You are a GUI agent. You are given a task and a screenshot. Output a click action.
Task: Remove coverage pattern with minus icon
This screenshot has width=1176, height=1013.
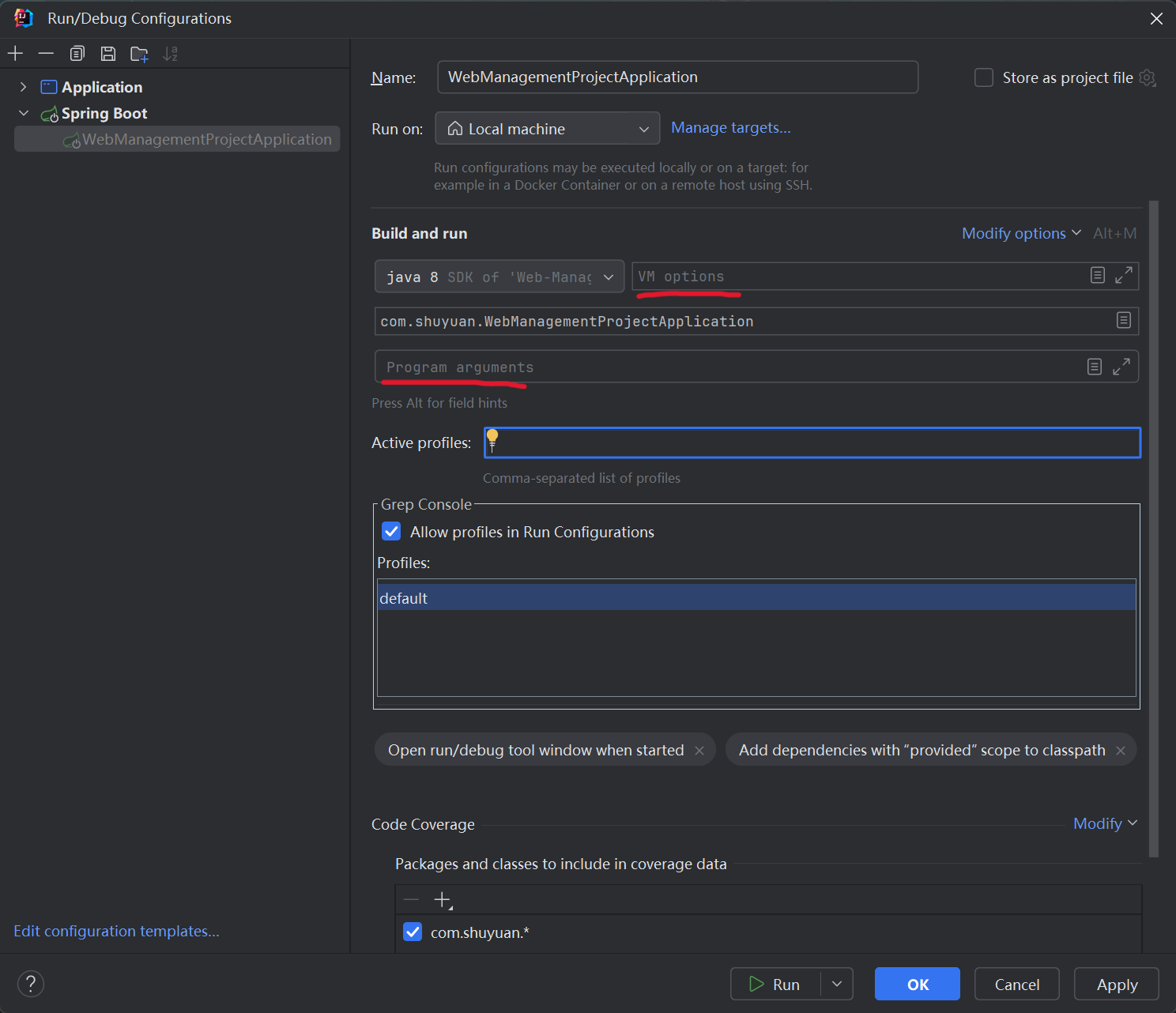click(411, 900)
